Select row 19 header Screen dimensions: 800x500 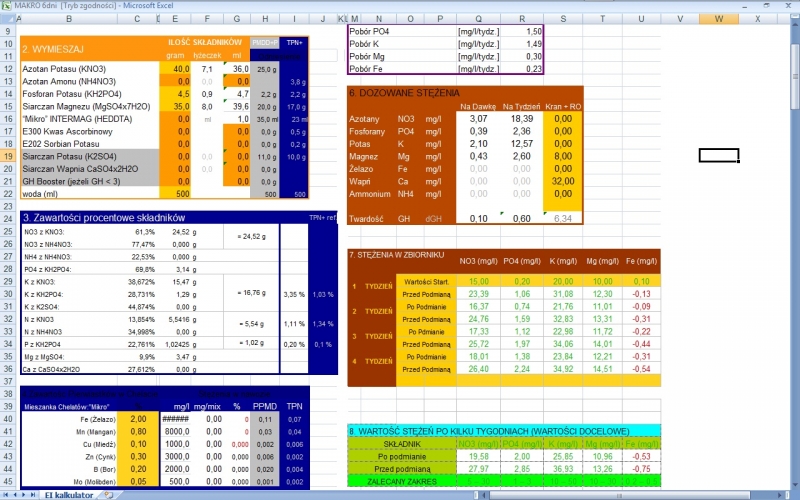point(8,157)
